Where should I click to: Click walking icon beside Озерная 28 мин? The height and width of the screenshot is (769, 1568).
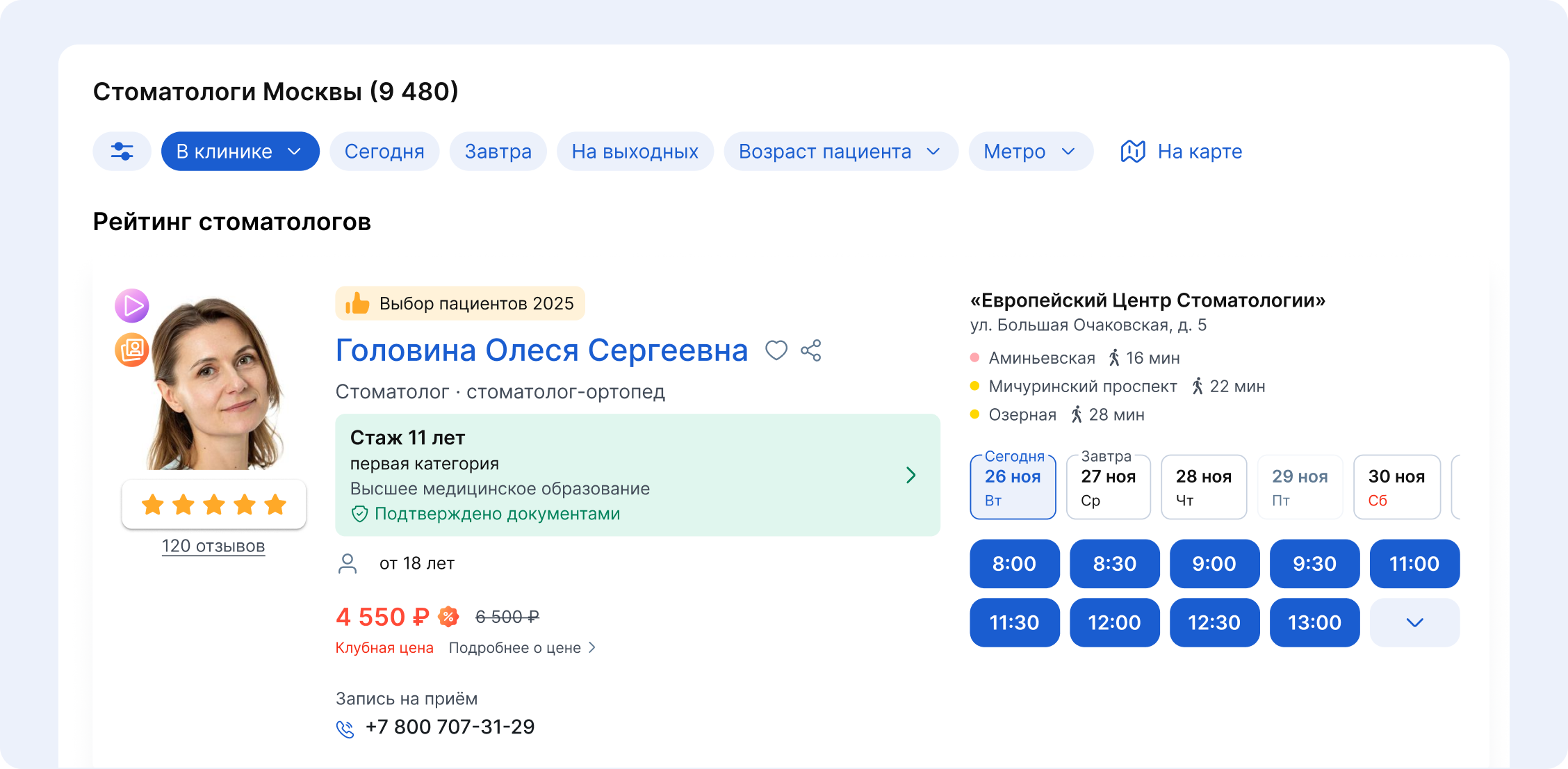coord(1077,415)
